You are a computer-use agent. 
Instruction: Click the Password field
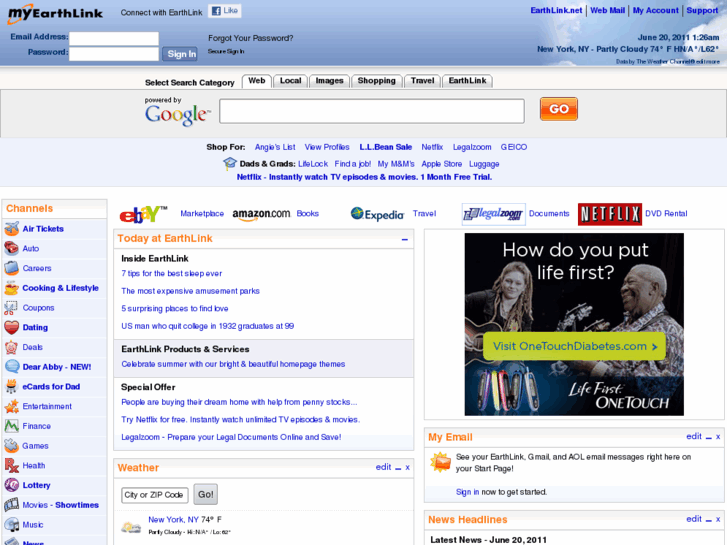[x=114, y=54]
